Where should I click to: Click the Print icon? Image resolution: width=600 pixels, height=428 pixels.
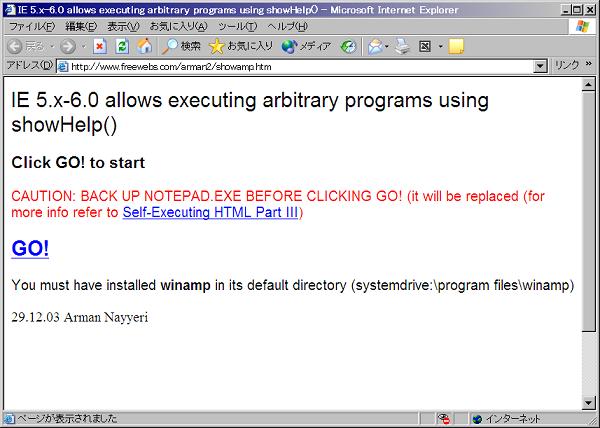[402, 47]
